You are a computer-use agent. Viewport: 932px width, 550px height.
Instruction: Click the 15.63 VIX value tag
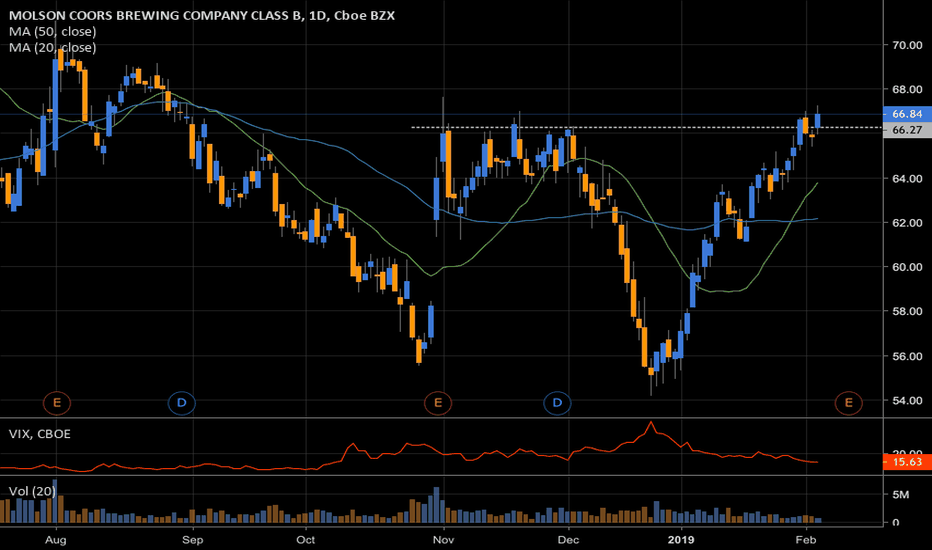[x=908, y=462]
